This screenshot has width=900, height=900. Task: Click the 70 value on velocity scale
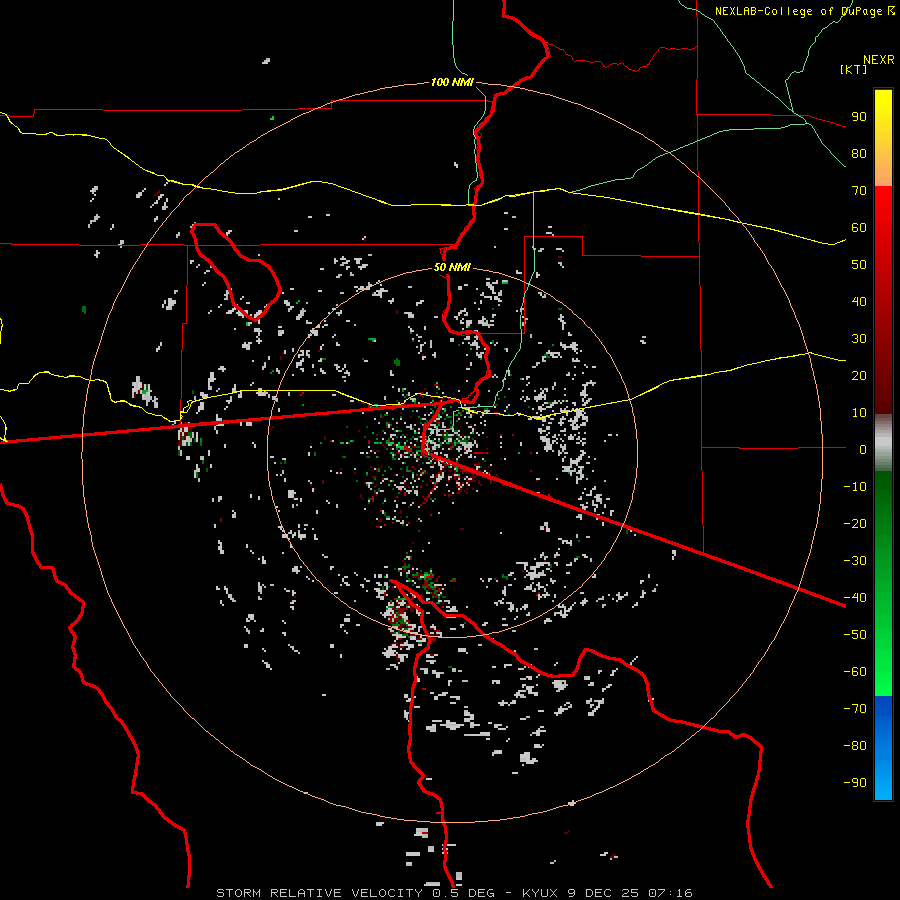click(859, 191)
